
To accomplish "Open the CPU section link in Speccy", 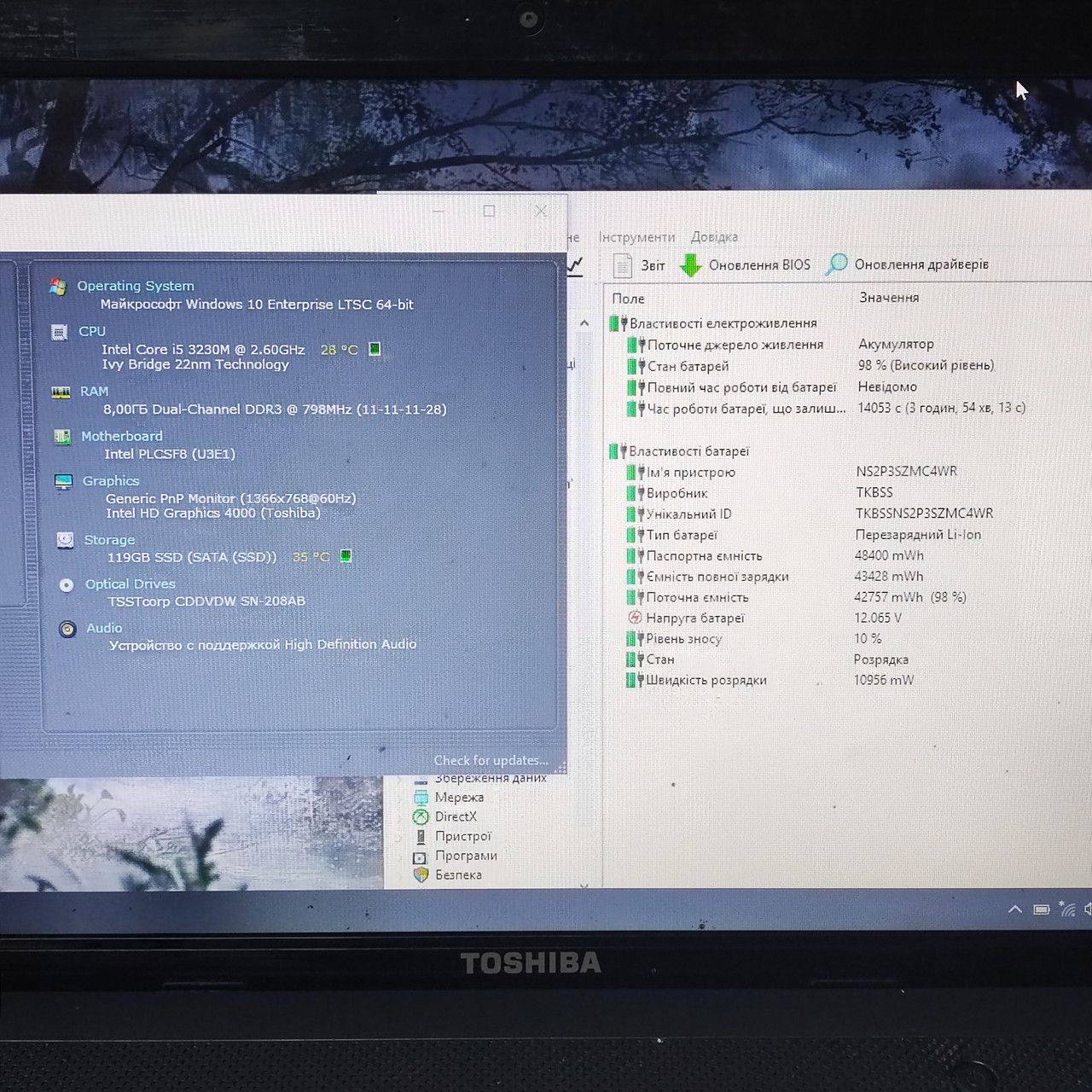I will [92, 331].
